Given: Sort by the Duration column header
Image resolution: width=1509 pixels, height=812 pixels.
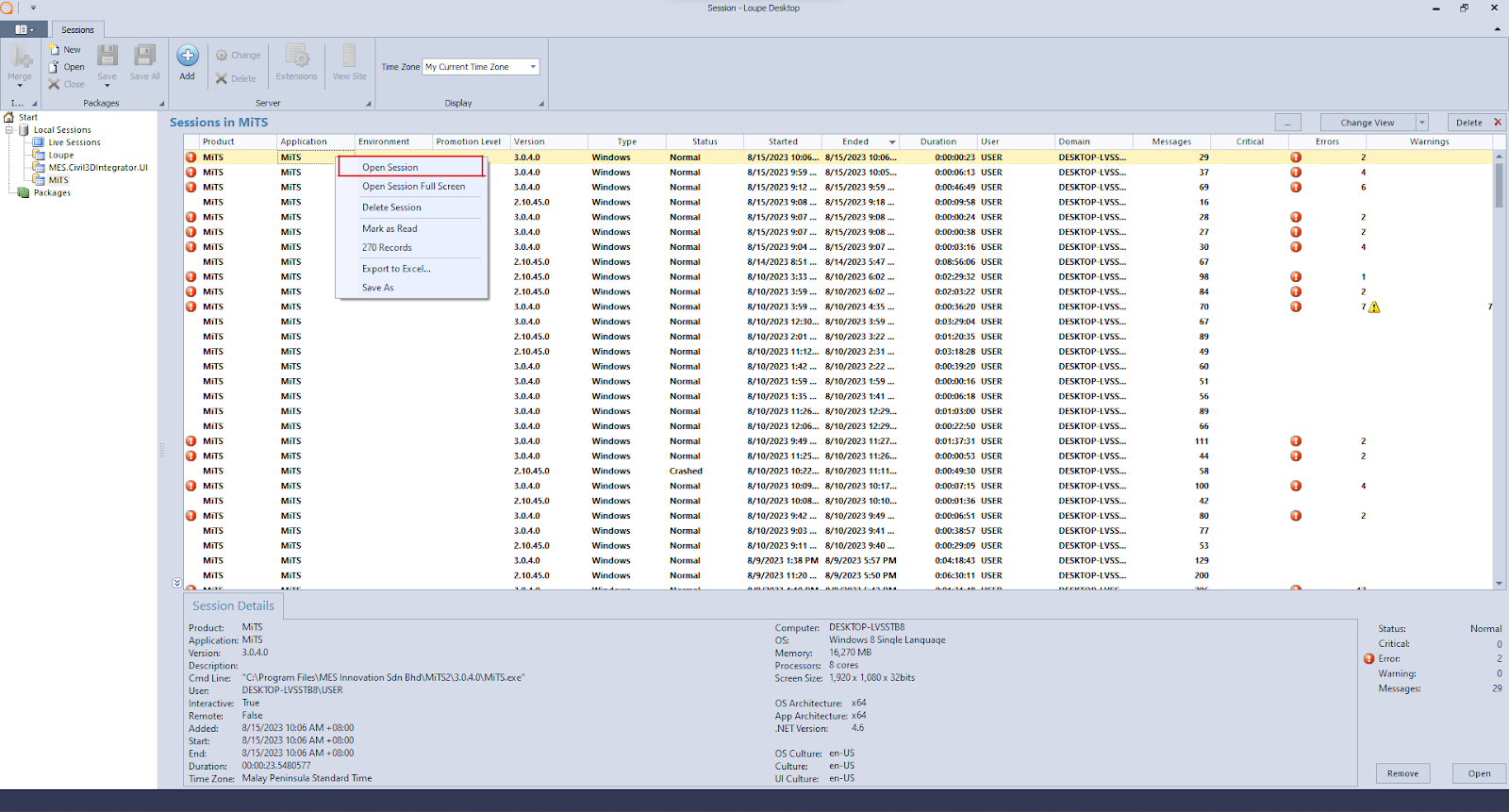Looking at the screenshot, I should click(x=938, y=141).
